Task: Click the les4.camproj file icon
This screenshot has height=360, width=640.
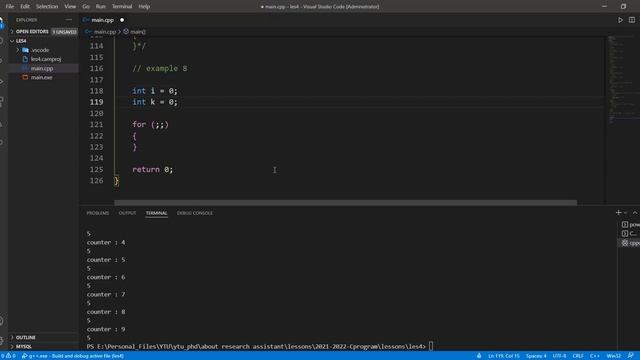Action: (x=25, y=59)
